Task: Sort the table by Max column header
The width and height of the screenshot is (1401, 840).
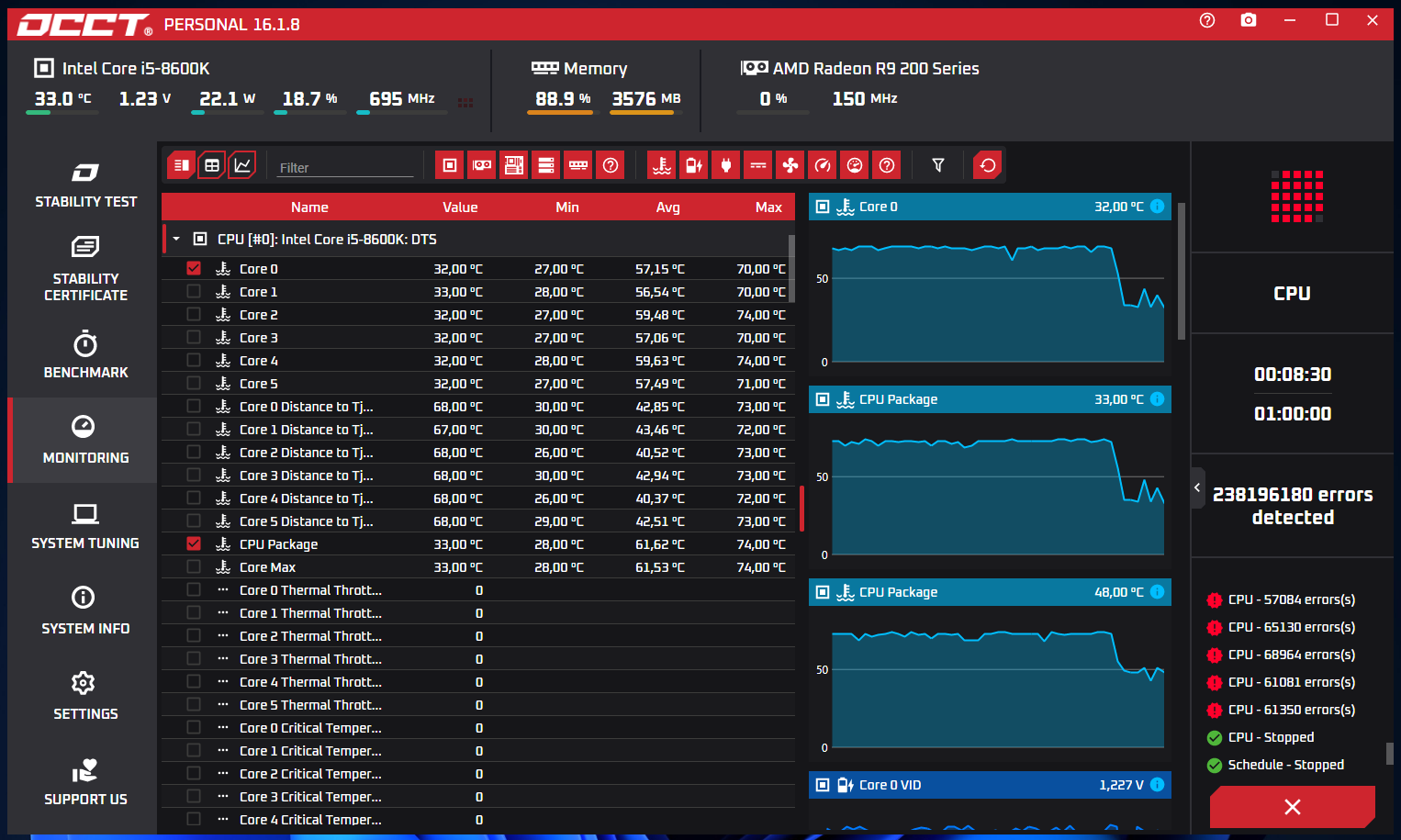Action: click(x=768, y=207)
